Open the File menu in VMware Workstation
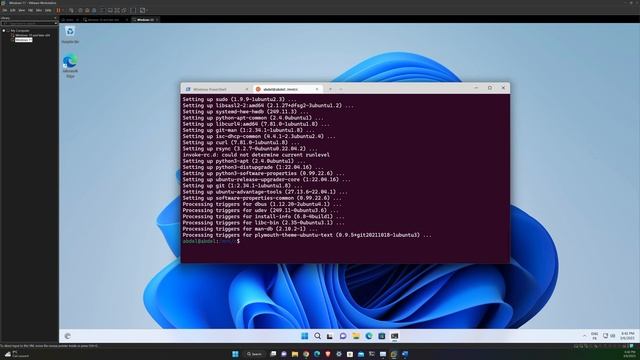The width and height of the screenshot is (640, 360). coord(4,10)
